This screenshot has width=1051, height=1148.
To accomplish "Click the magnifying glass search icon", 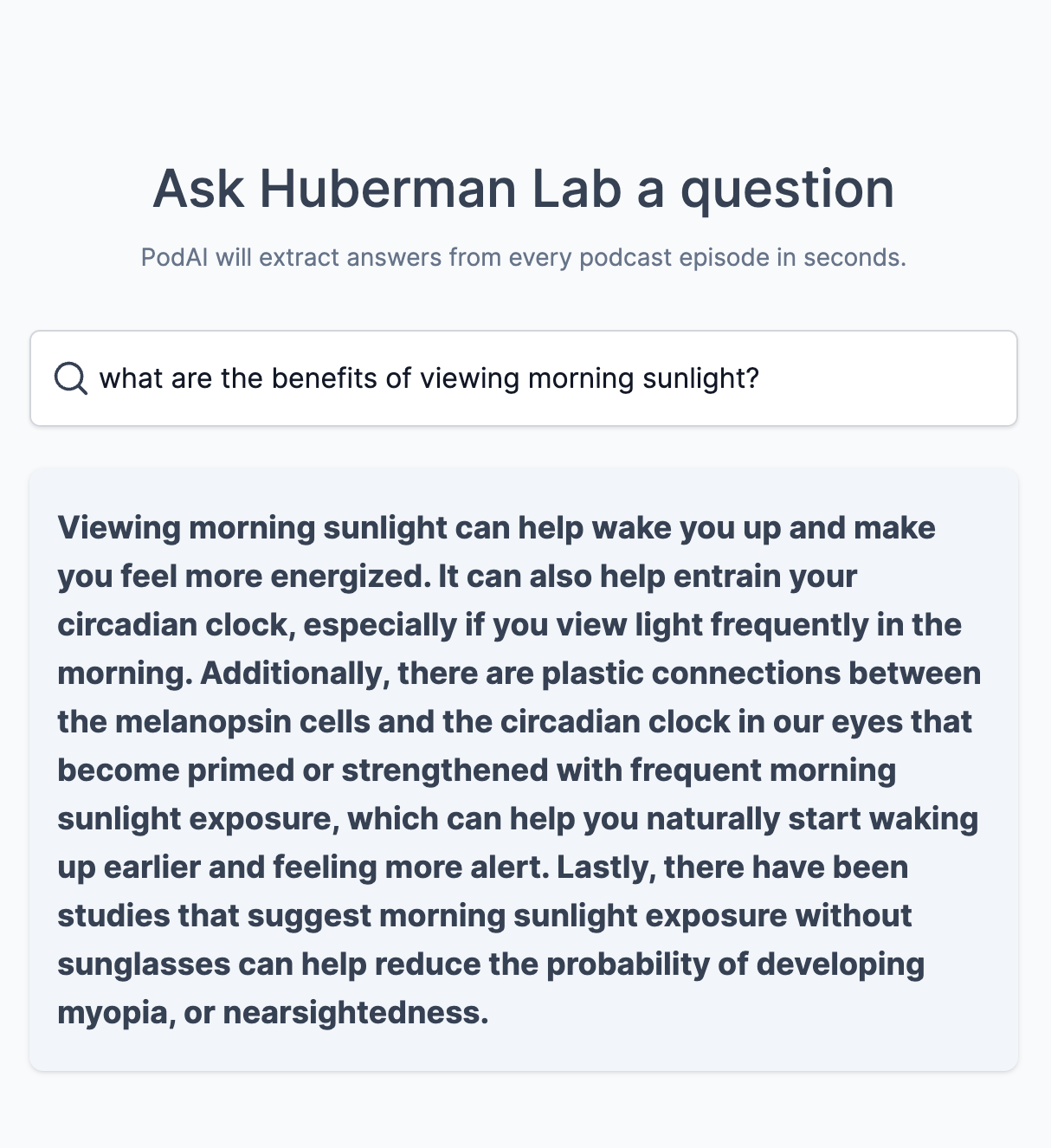I will coord(70,378).
